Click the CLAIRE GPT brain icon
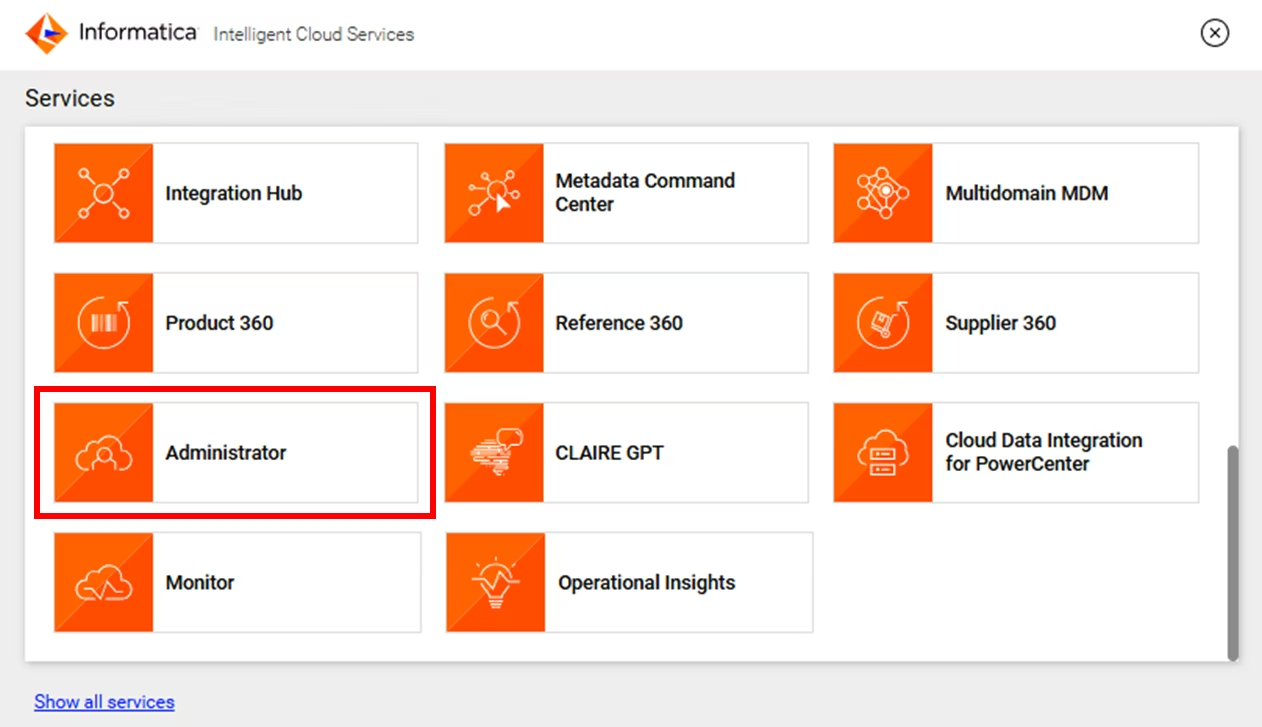 [x=494, y=453]
